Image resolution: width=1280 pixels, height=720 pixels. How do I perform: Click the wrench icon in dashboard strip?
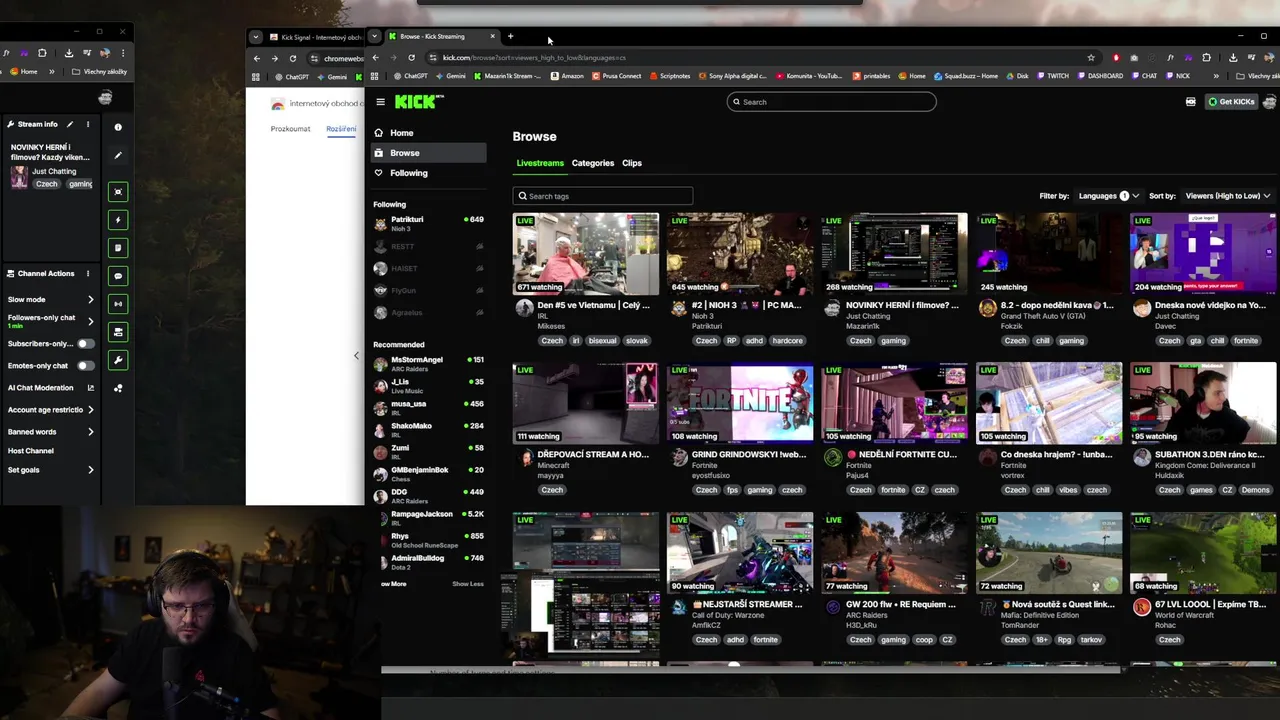coord(118,360)
